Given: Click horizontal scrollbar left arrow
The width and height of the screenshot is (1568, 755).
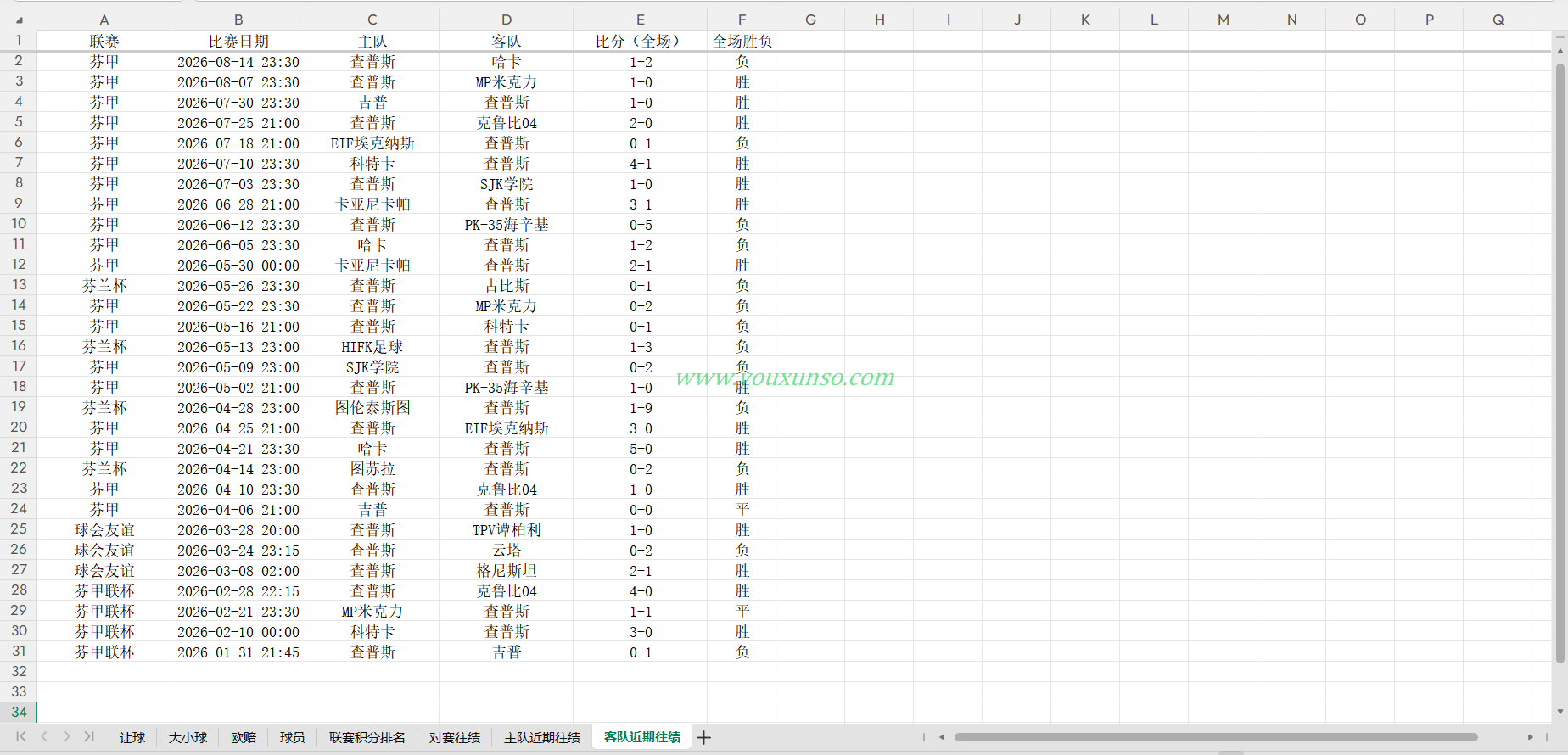Looking at the screenshot, I should click(942, 737).
